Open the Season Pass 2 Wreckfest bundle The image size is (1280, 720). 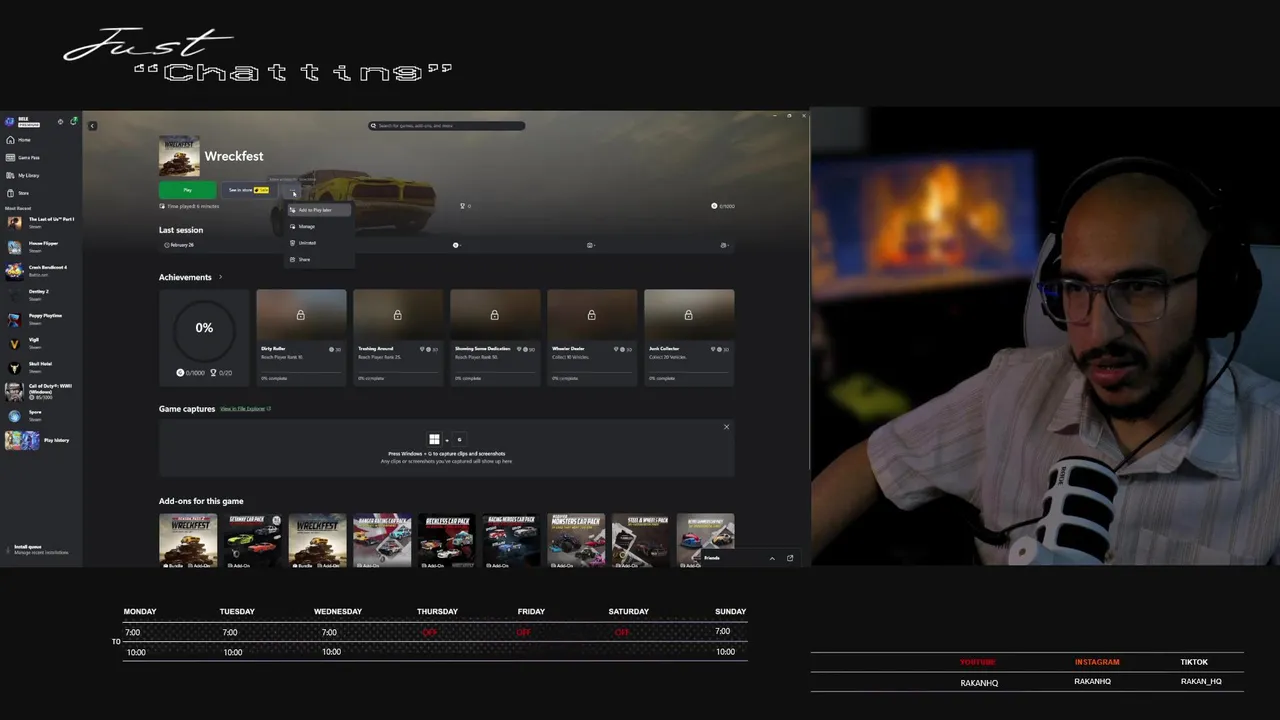(188, 541)
